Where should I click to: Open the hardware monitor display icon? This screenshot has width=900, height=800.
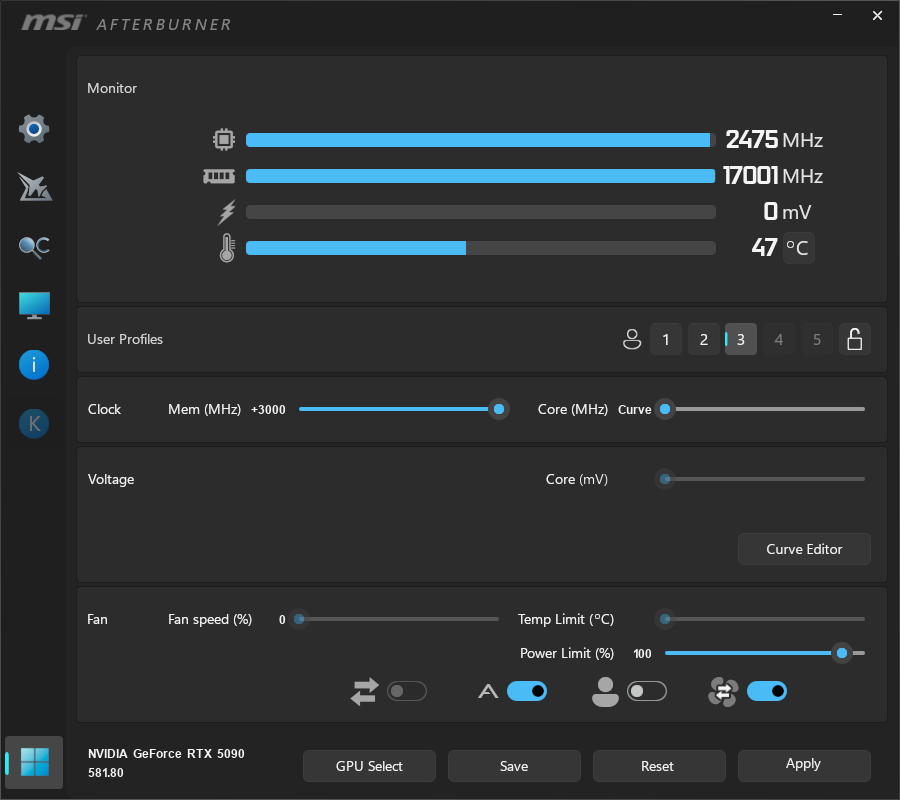(x=34, y=306)
